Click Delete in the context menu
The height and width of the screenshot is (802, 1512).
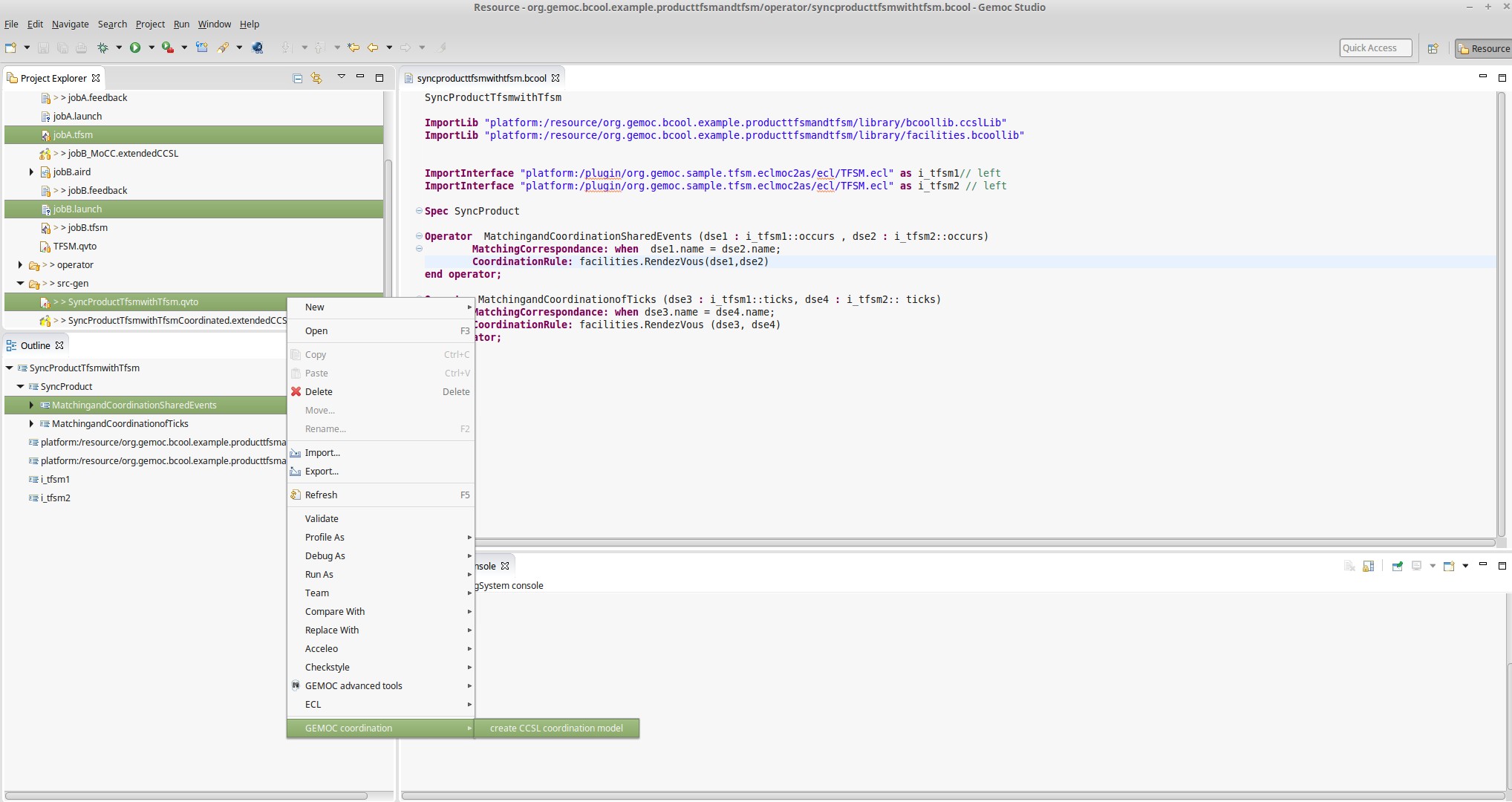coord(319,391)
